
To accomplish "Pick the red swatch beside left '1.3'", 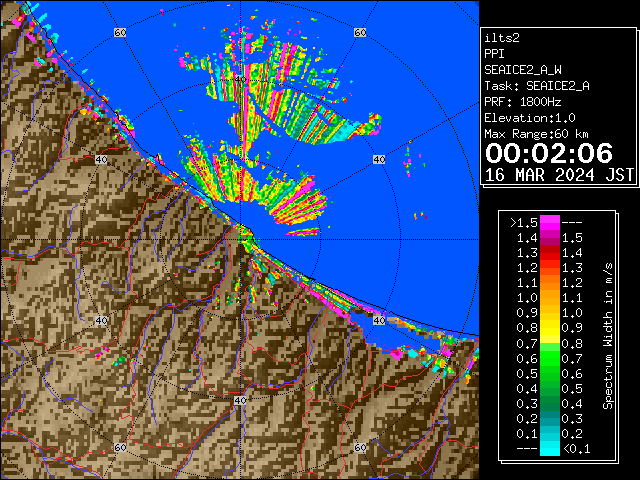I will (550, 253).
